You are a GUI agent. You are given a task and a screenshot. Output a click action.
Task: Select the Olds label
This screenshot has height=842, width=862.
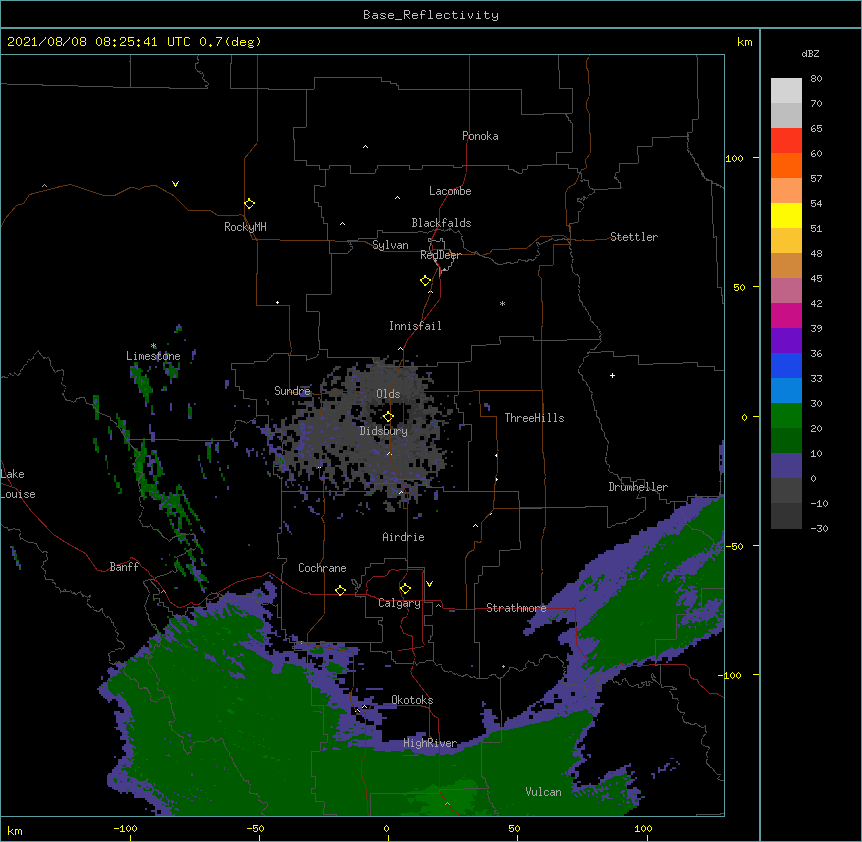pos(388,394)
